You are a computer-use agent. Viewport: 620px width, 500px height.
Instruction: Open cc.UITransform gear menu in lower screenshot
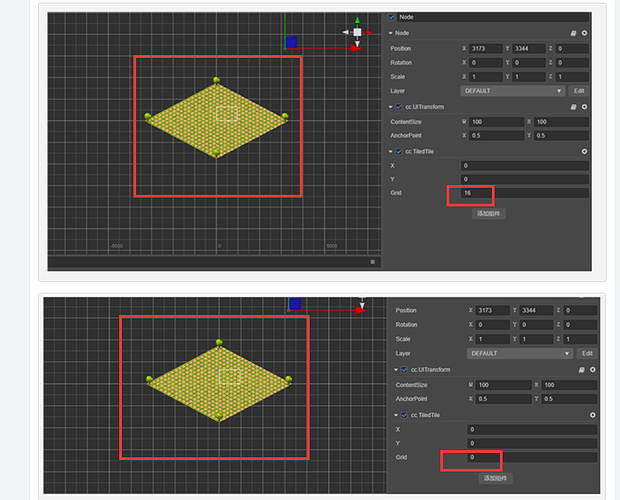point(592,370)
